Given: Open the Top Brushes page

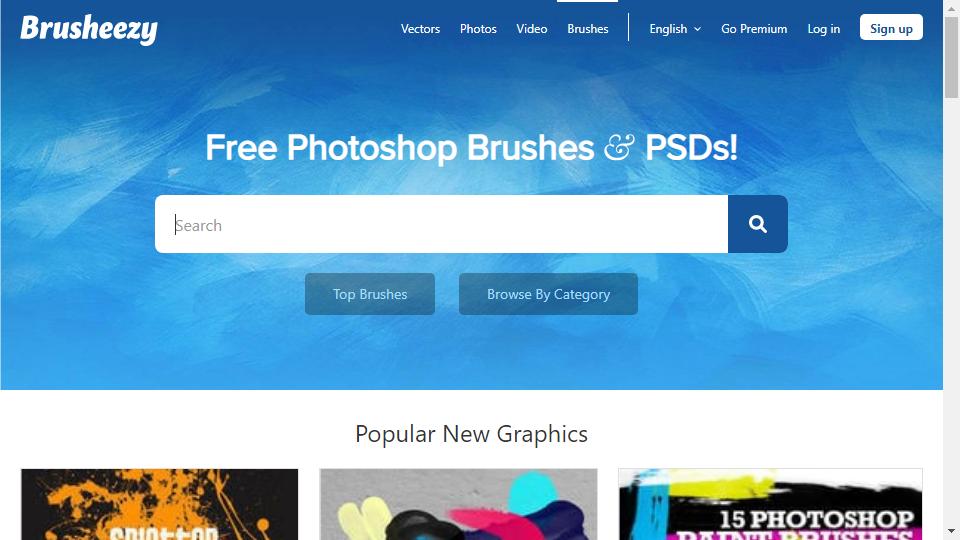Looking at the screenshot, I should click(370, 294).
